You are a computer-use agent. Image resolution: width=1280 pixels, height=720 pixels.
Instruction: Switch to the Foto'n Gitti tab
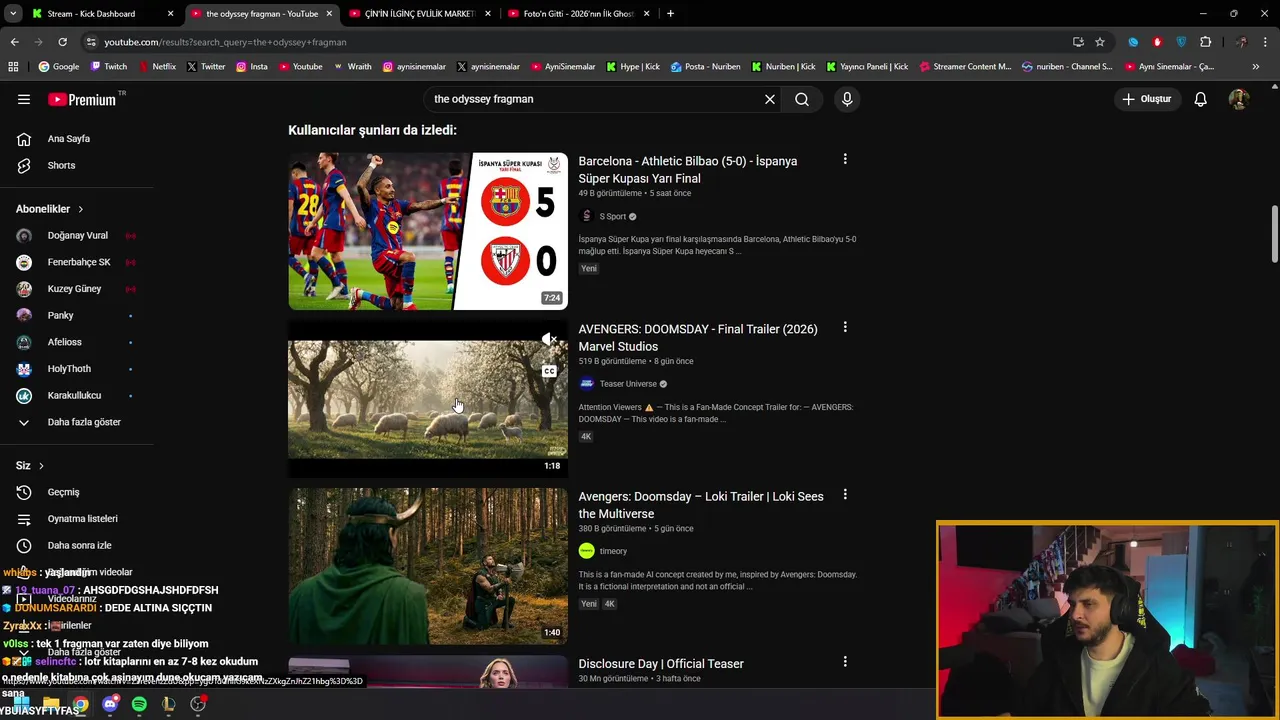coord(578,14)
